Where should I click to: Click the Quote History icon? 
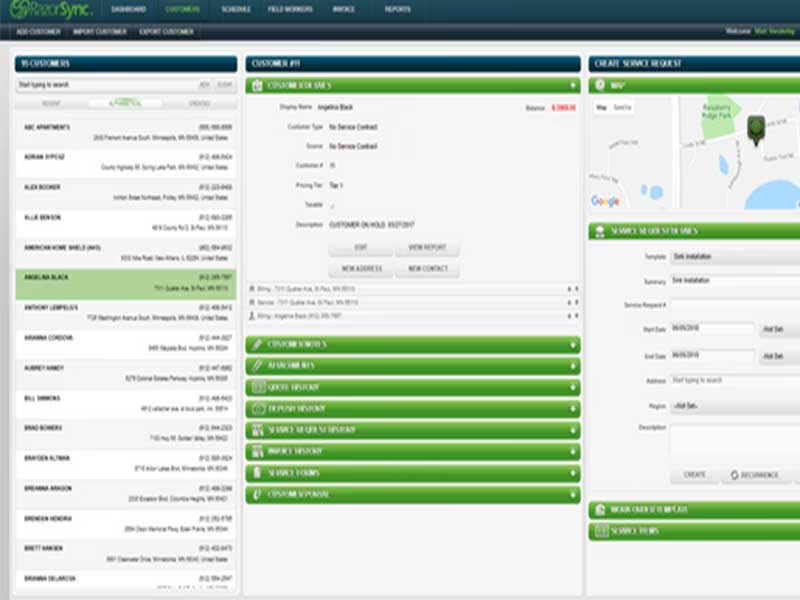pyautogui.click(x=258, y=387)
